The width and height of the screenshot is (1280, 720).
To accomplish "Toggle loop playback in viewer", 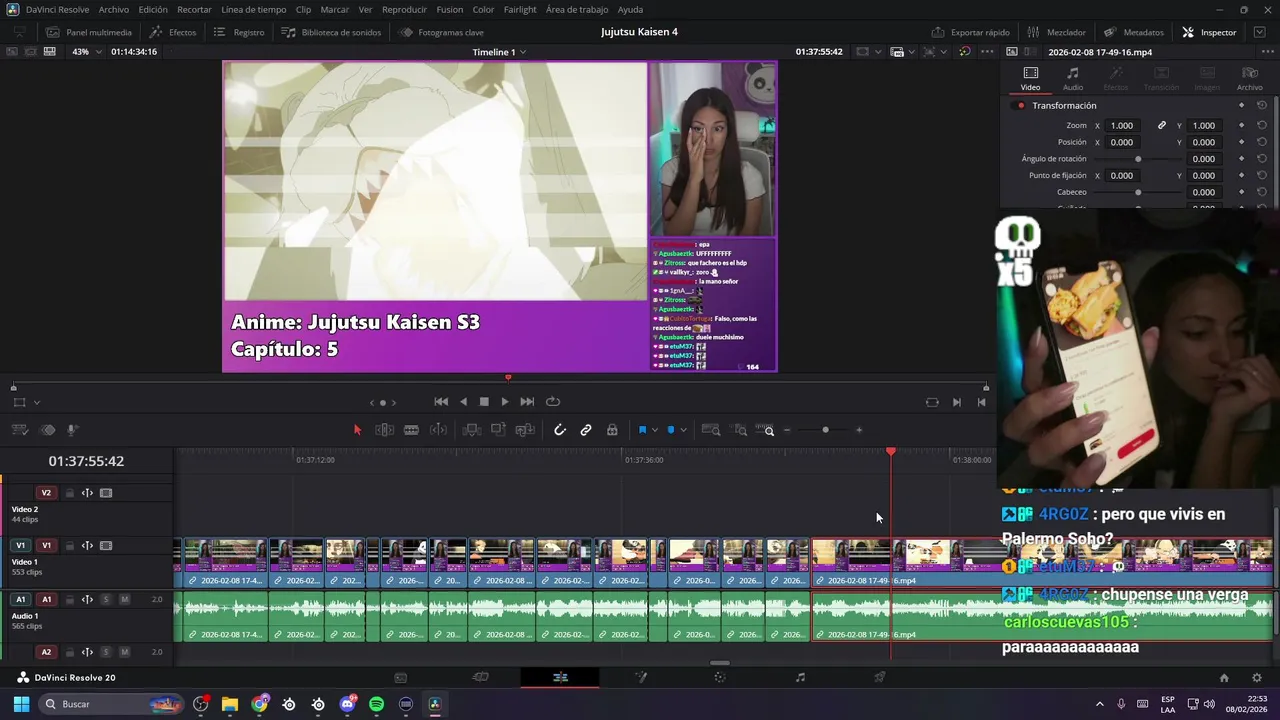I will pos(552,402).
